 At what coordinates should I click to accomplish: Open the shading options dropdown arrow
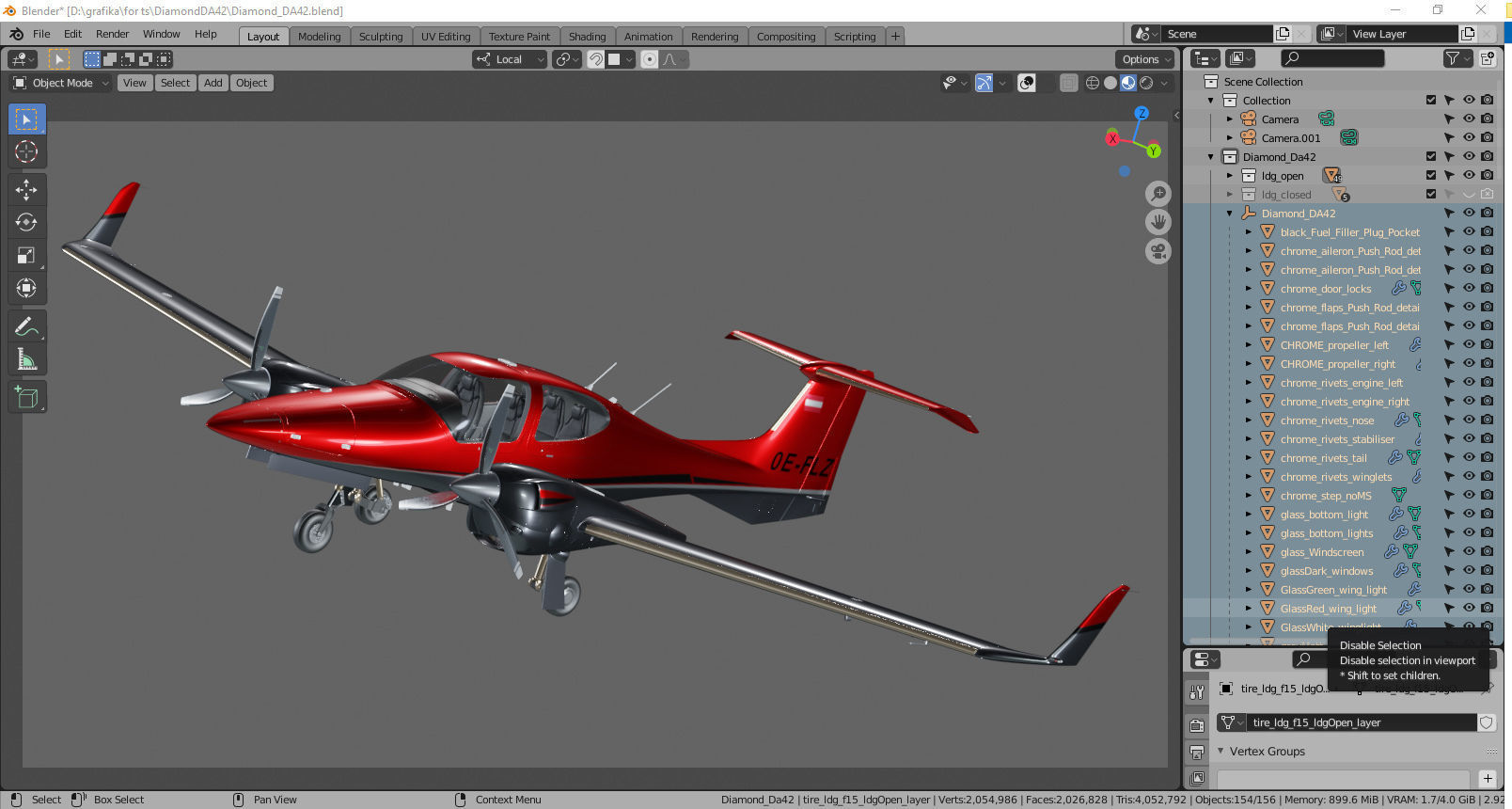point(1164,83)
